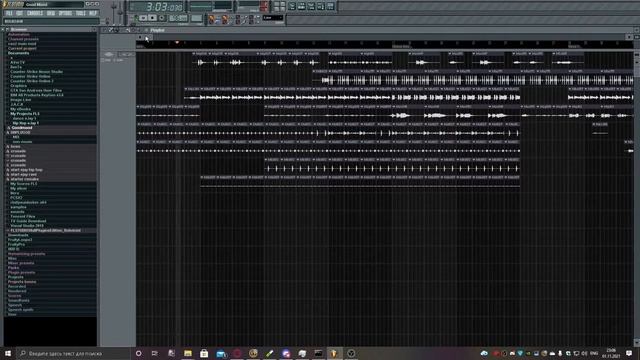Close the Browser panel with X
This screenshot has height=360, width=640.
point(3,30)
